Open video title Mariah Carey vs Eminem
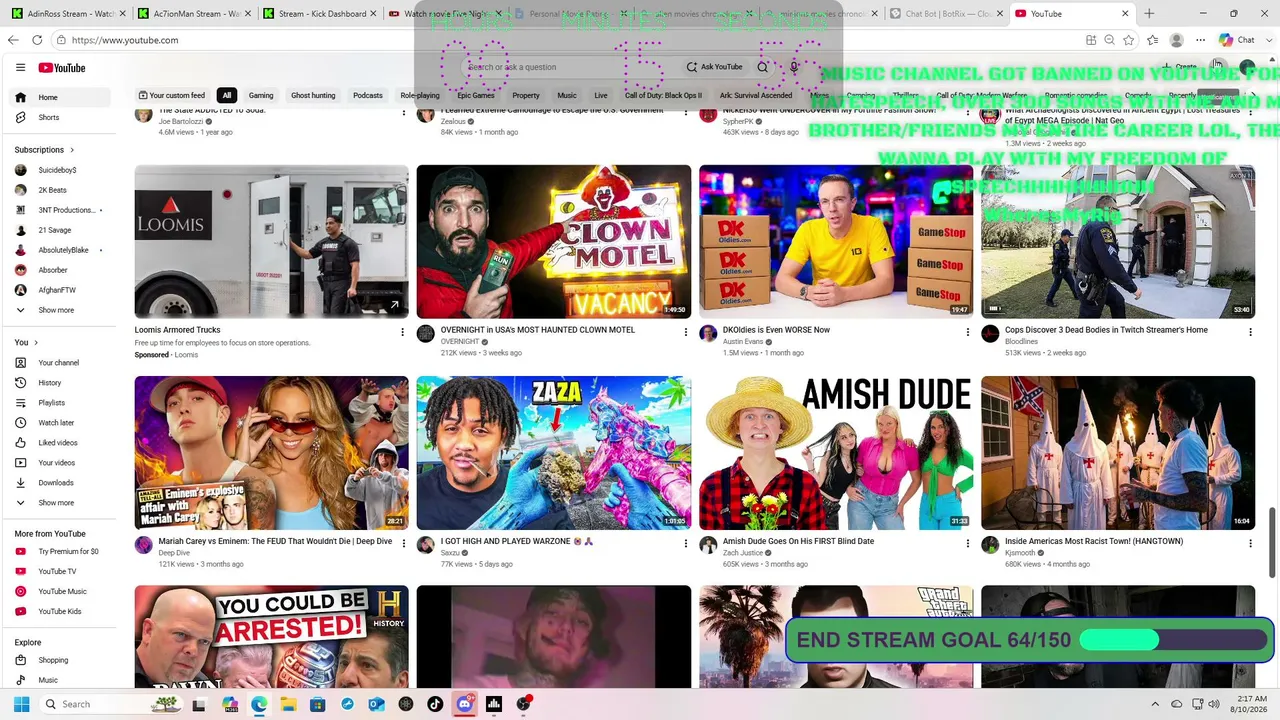This screenshot has width=1280, height=720. click(x=275, y=541)
